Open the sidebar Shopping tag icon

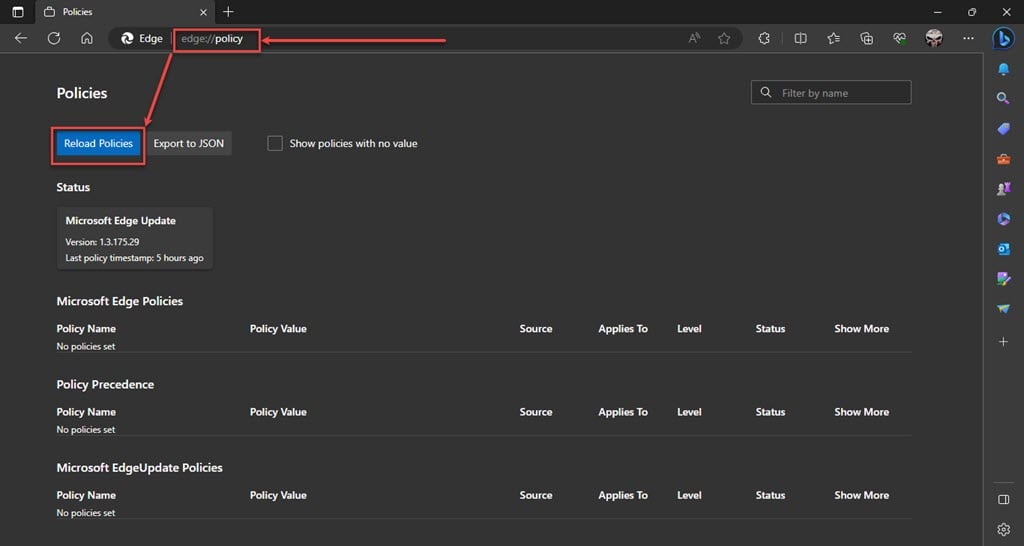[x=1004, y=129]
